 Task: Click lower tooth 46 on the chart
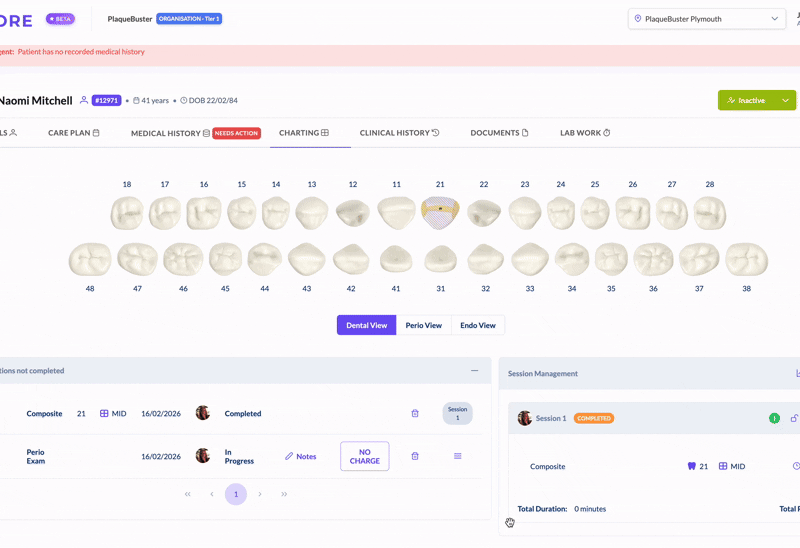click(183, 259)
